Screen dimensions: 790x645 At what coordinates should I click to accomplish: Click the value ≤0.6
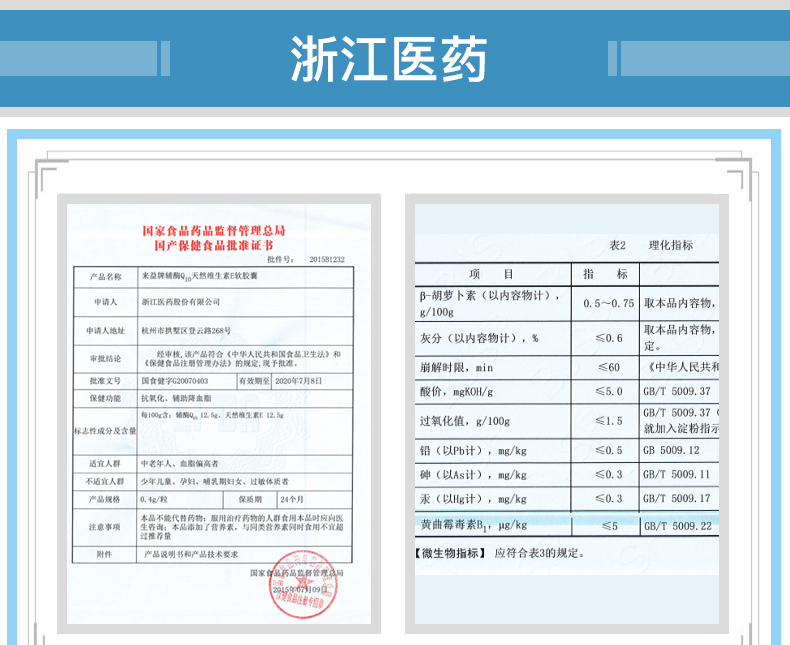[x=609, y=338]
